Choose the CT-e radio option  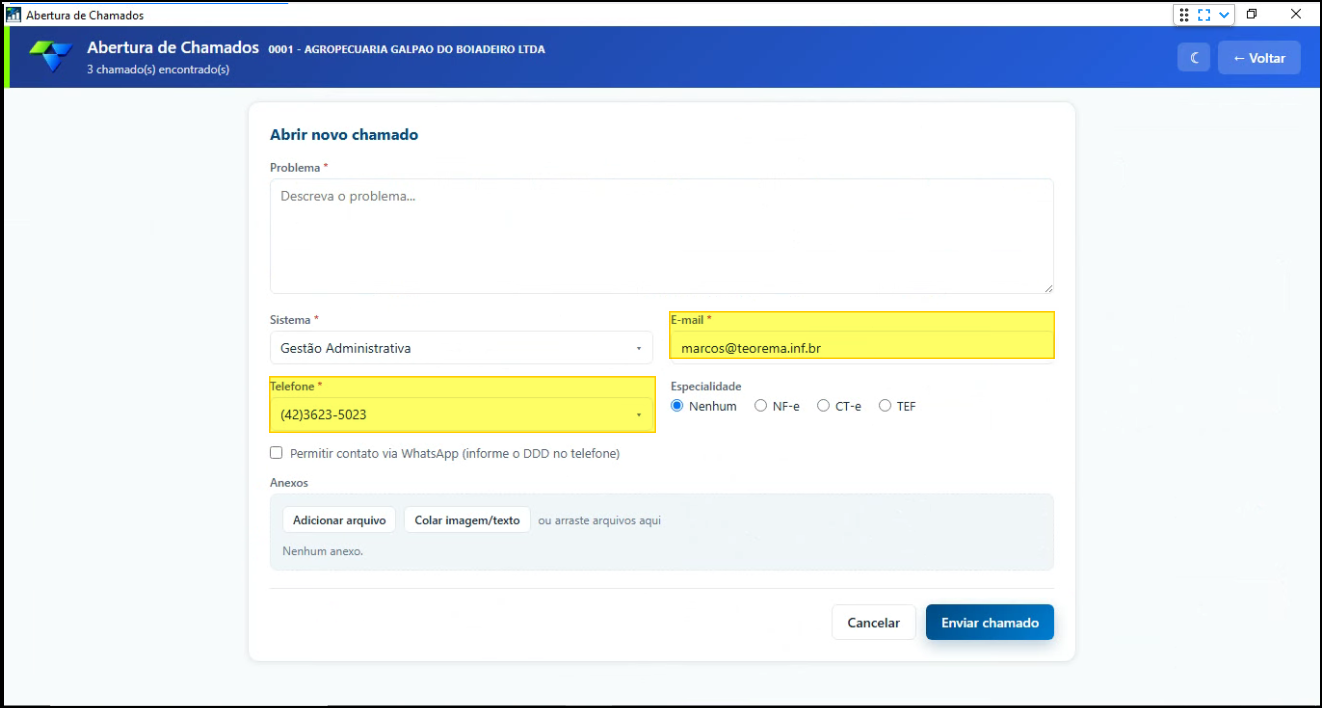tap(823, 406)
